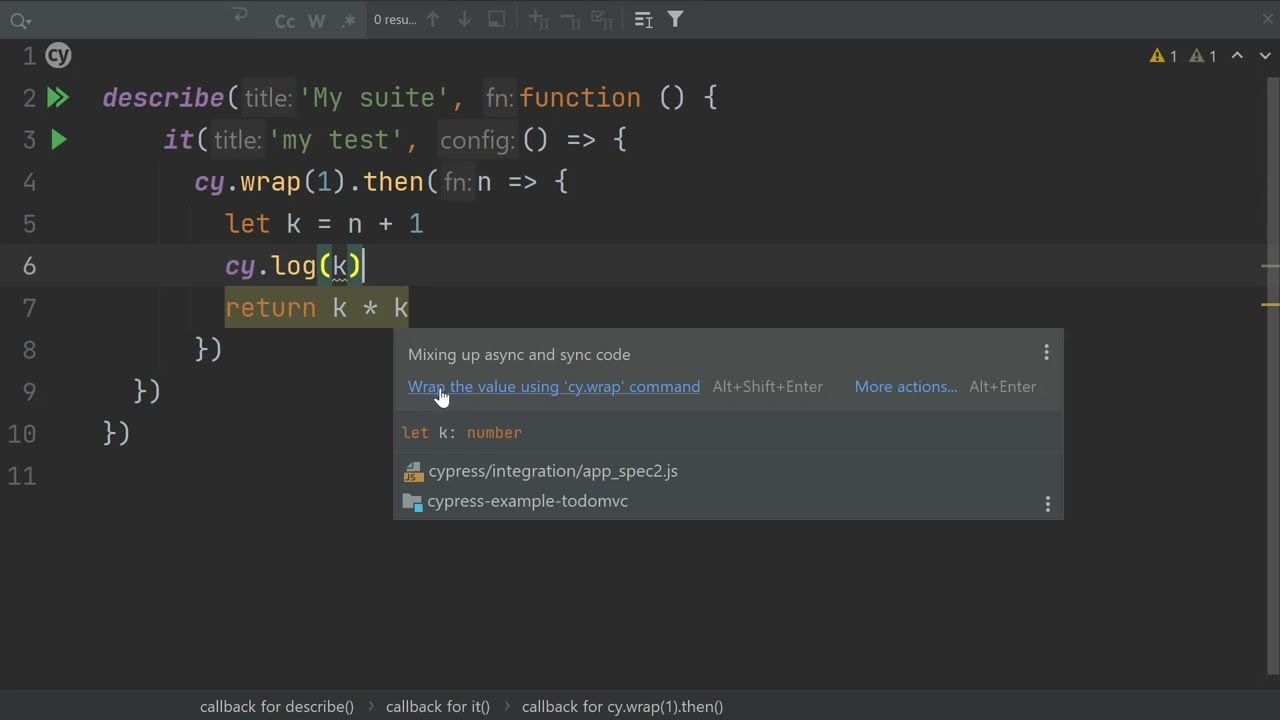
Task: Click the yellow warning stripe on scrollbar
Action: (x=1270, y=304)
